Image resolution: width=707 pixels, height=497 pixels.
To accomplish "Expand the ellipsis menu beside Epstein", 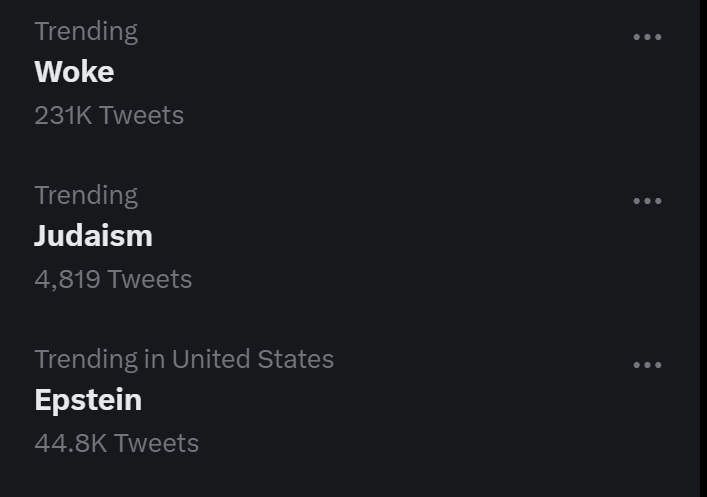I will click(x=647, y=365).
